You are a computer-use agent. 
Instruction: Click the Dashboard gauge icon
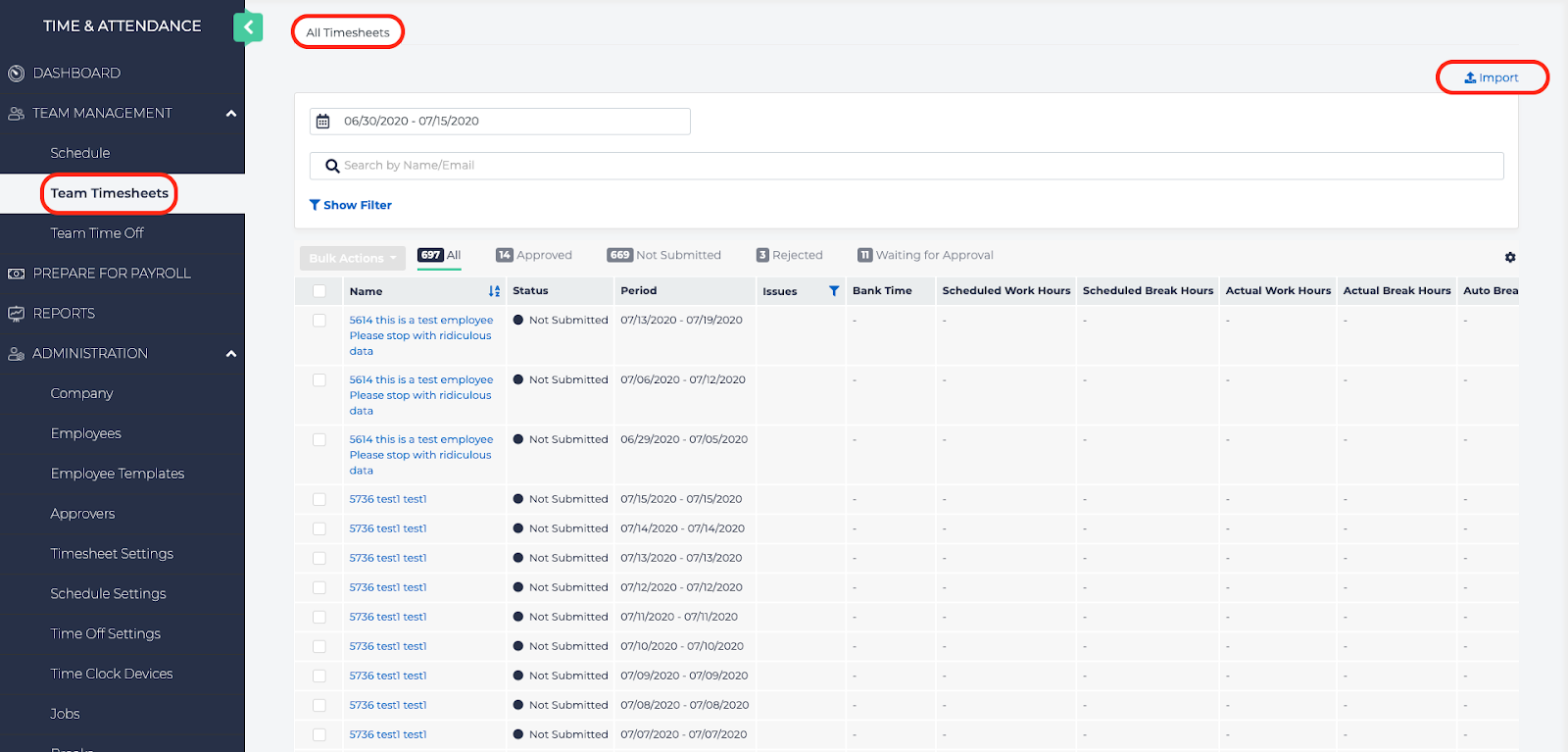click(x=16, y=74)
